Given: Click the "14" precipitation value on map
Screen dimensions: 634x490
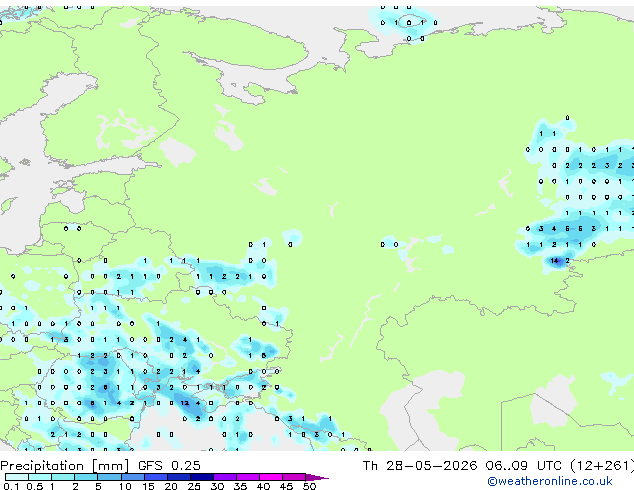Looking at the screenshot, I should 554,261.
